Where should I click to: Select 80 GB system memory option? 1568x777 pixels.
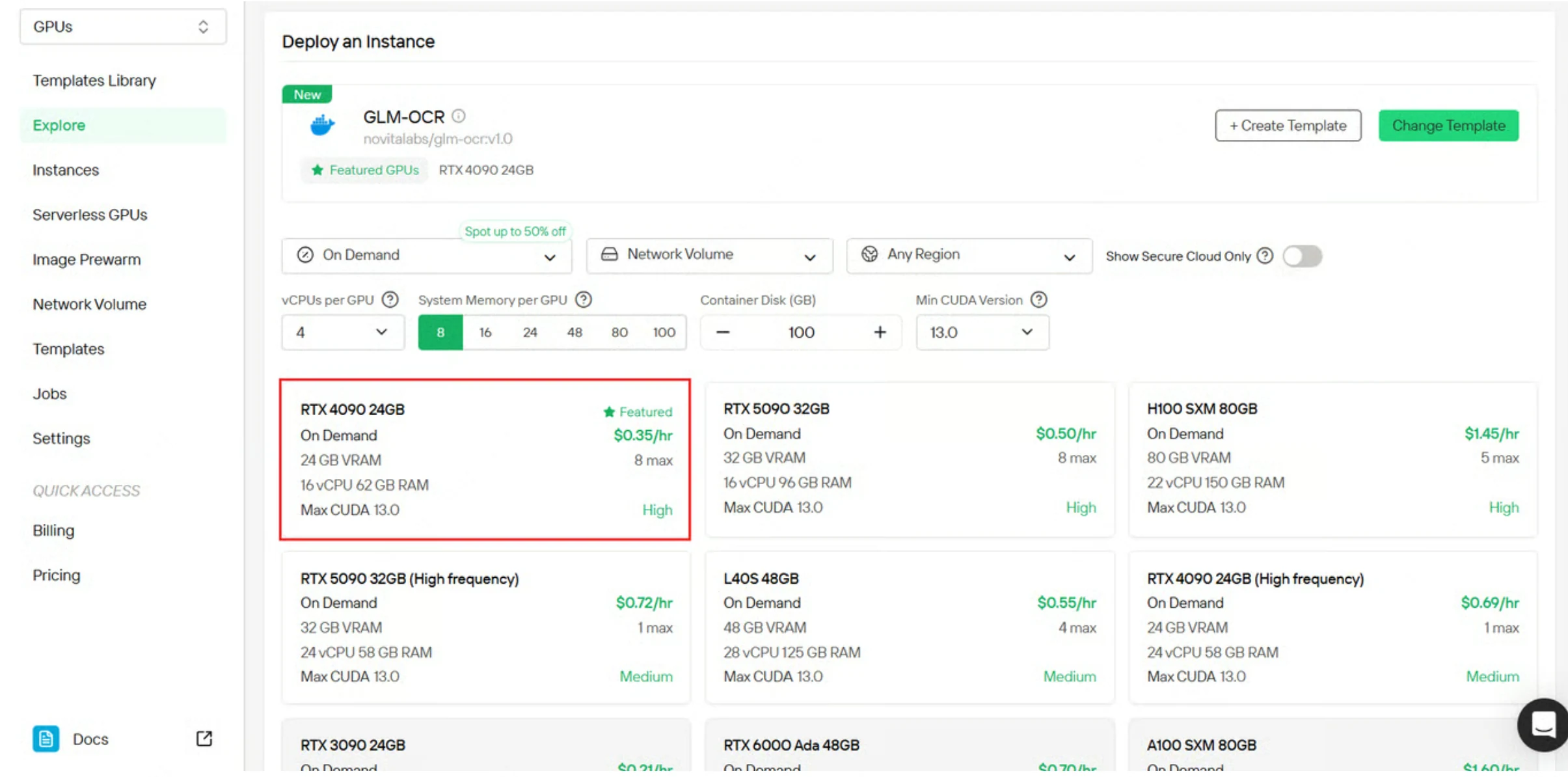point(619,332)
